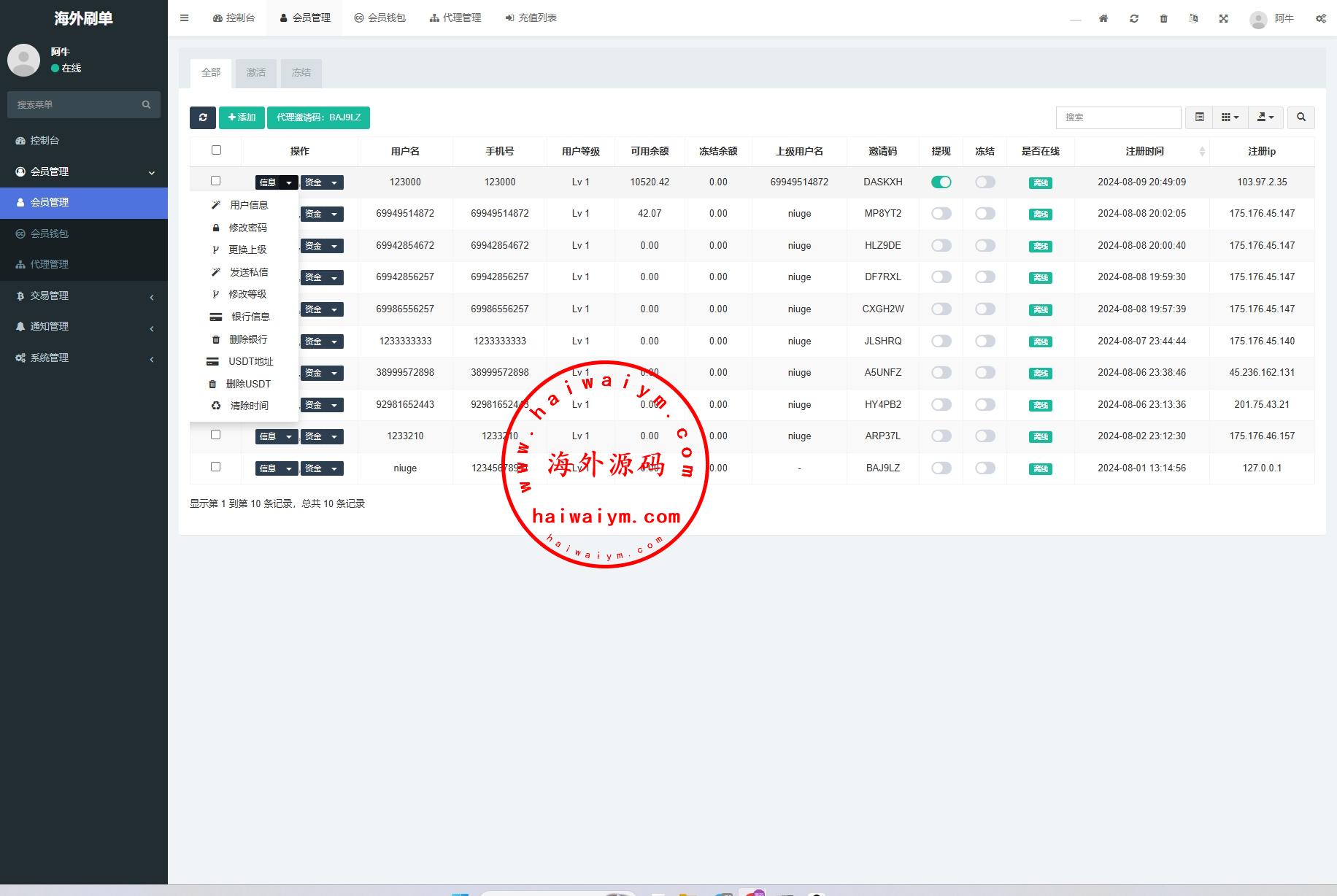Toggle table card view icon
The image size is (1337, 896).
tap(1199, 117)
